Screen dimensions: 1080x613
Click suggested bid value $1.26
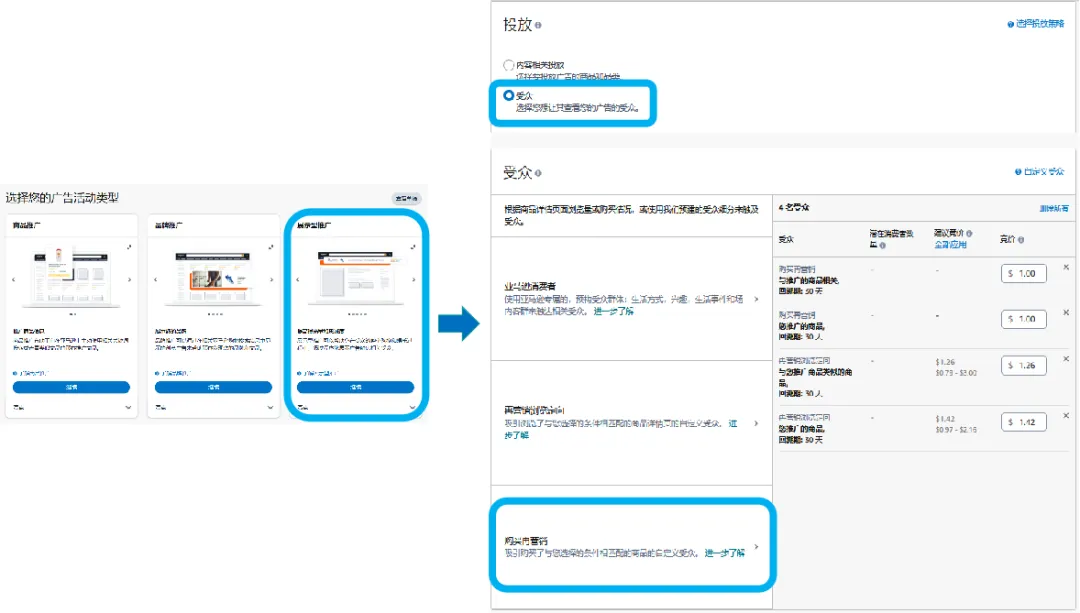point(945,362)
